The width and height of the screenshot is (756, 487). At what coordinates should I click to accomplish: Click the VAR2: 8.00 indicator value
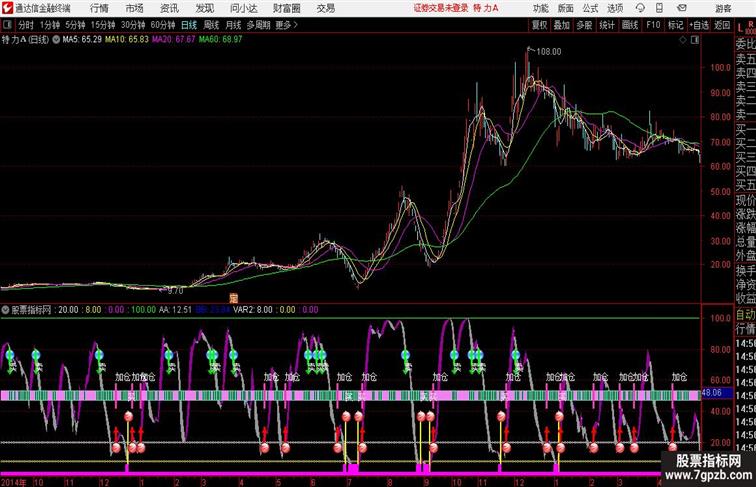pyautogui.click(x=253, y=310)
